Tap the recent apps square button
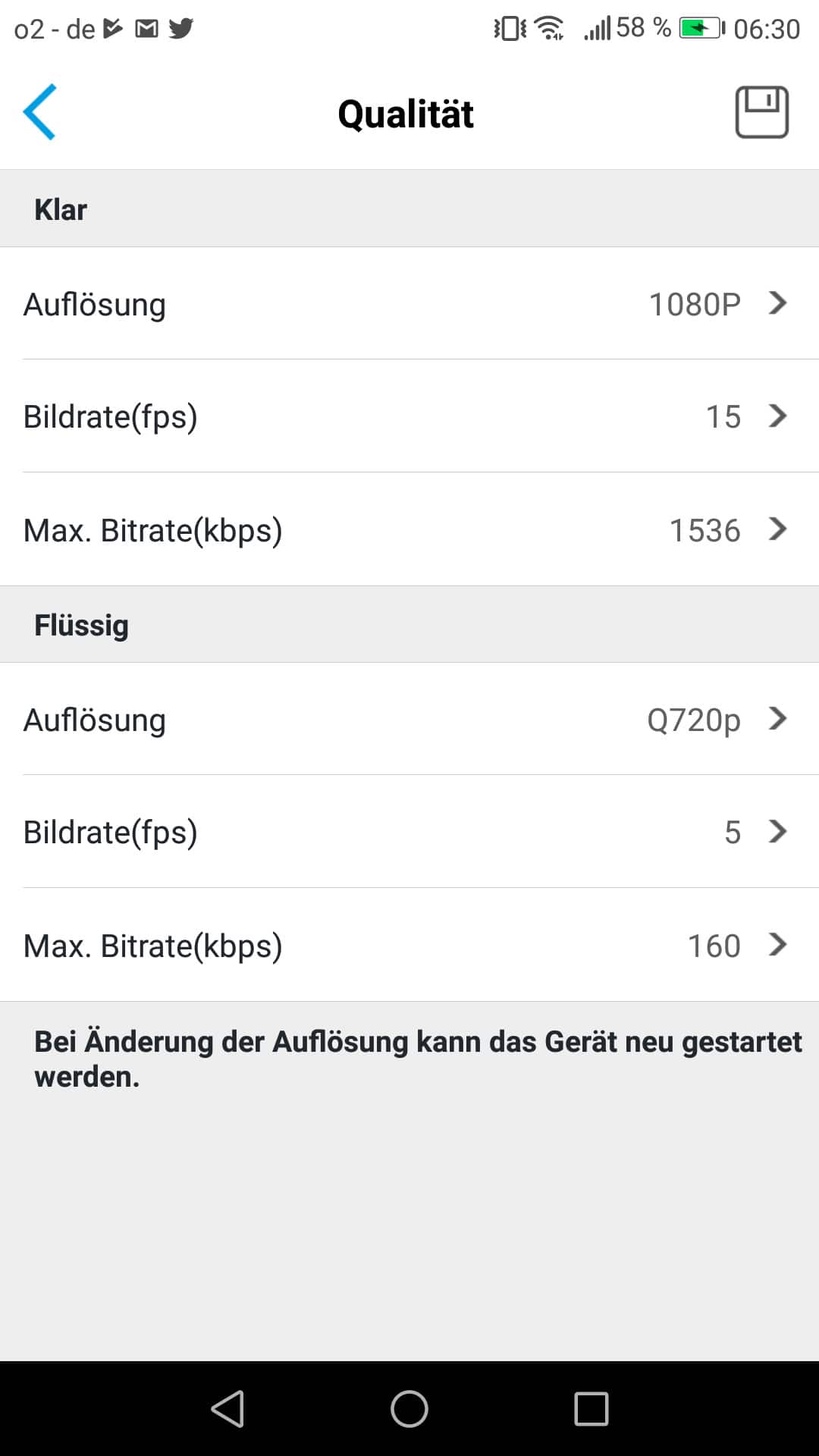The image size is (819, 1456). coord(591,1409)
